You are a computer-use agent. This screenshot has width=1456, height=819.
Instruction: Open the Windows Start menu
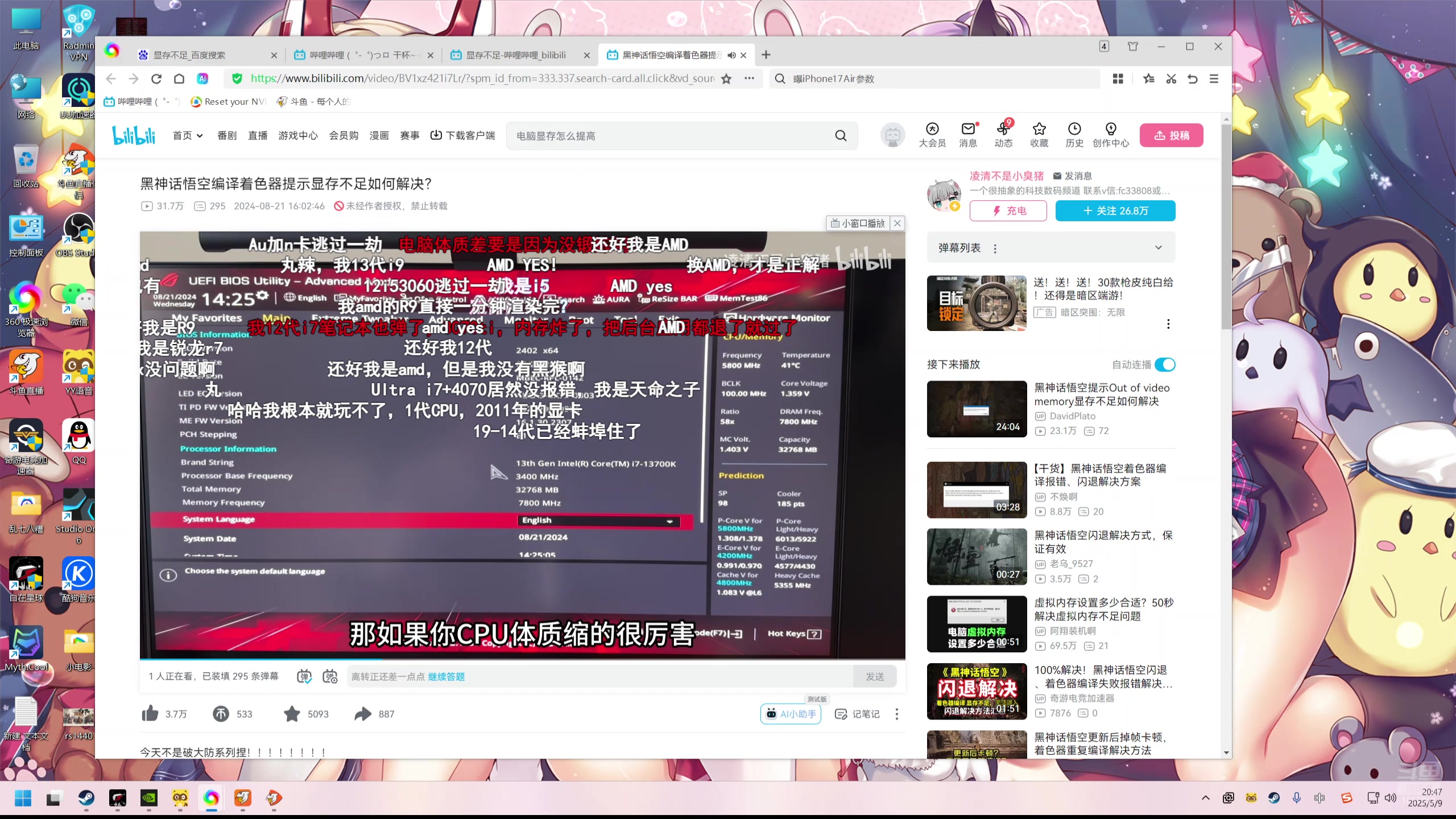[x=23, y=798]
